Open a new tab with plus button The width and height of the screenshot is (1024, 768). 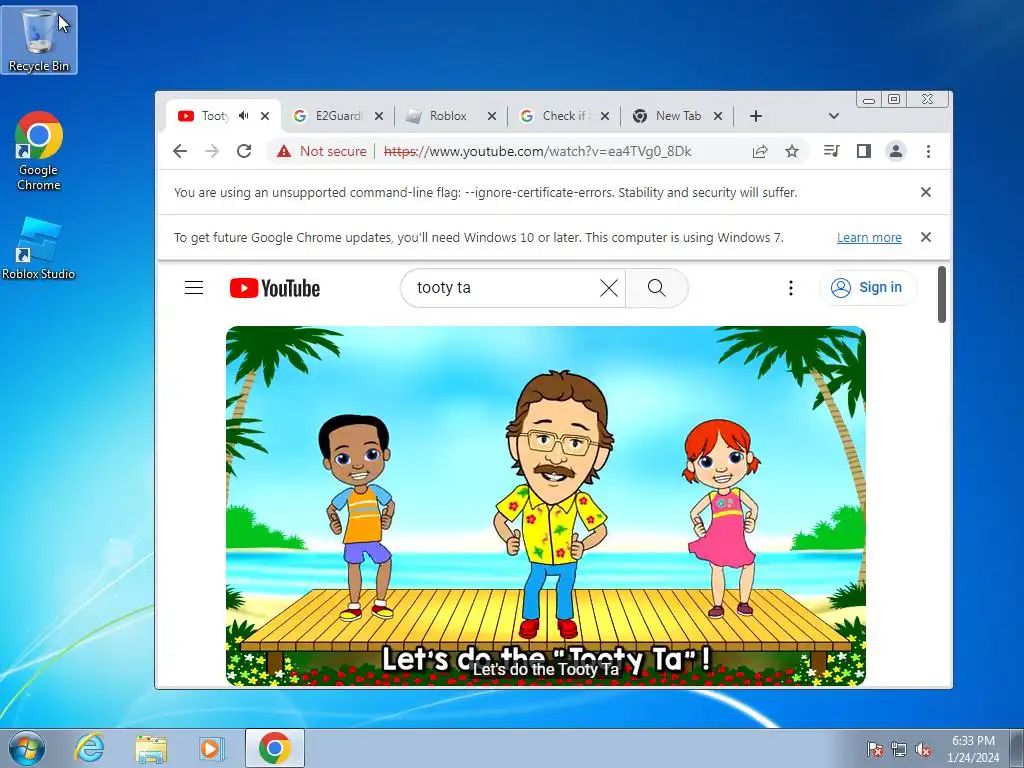coord(756,116)
